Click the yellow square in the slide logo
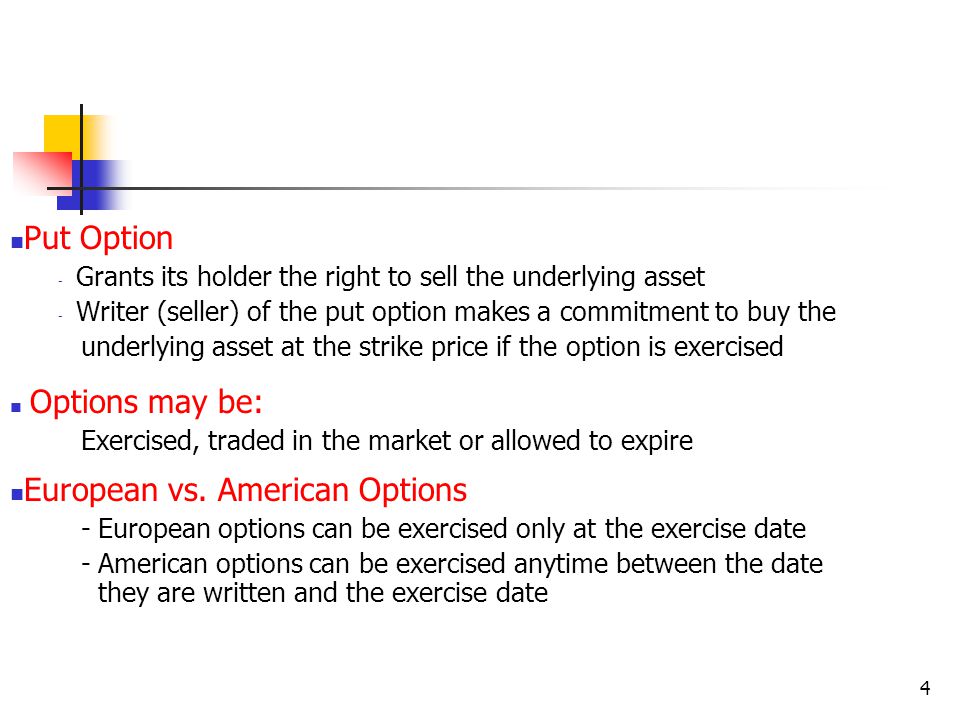Screen dimensions: 960x720 [69, 136]
